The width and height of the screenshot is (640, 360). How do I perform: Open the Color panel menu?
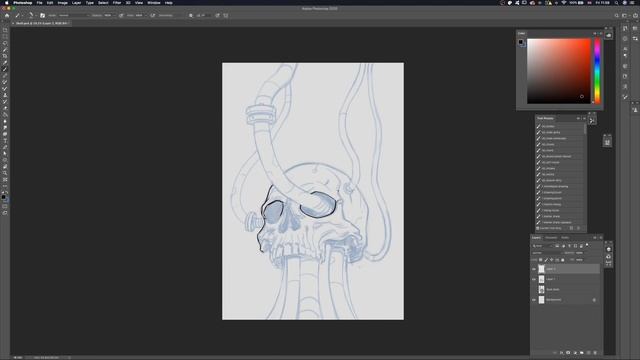coord(601,33)
